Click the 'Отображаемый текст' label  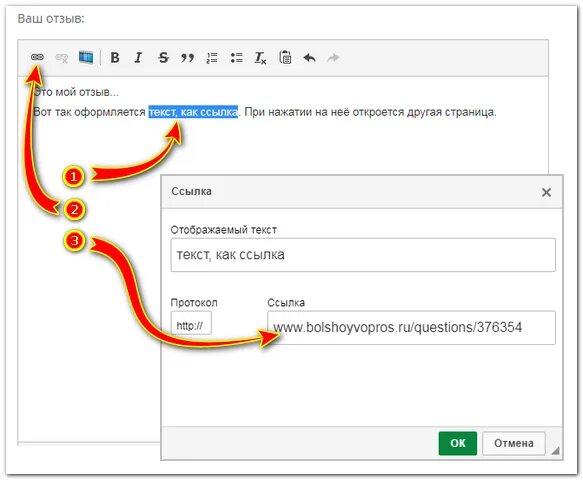pyautogui.click(x=223, y=230)
